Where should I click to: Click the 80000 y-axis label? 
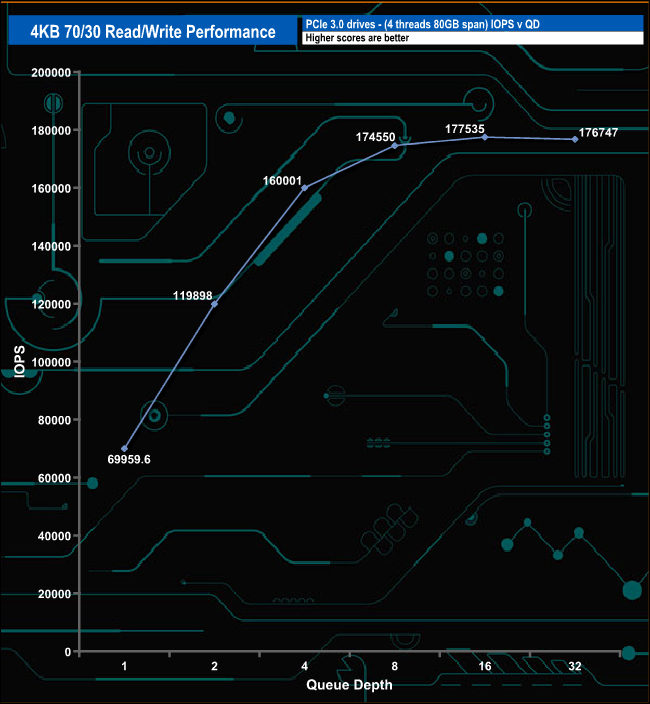pyautogui.click(x=54, y=420)
